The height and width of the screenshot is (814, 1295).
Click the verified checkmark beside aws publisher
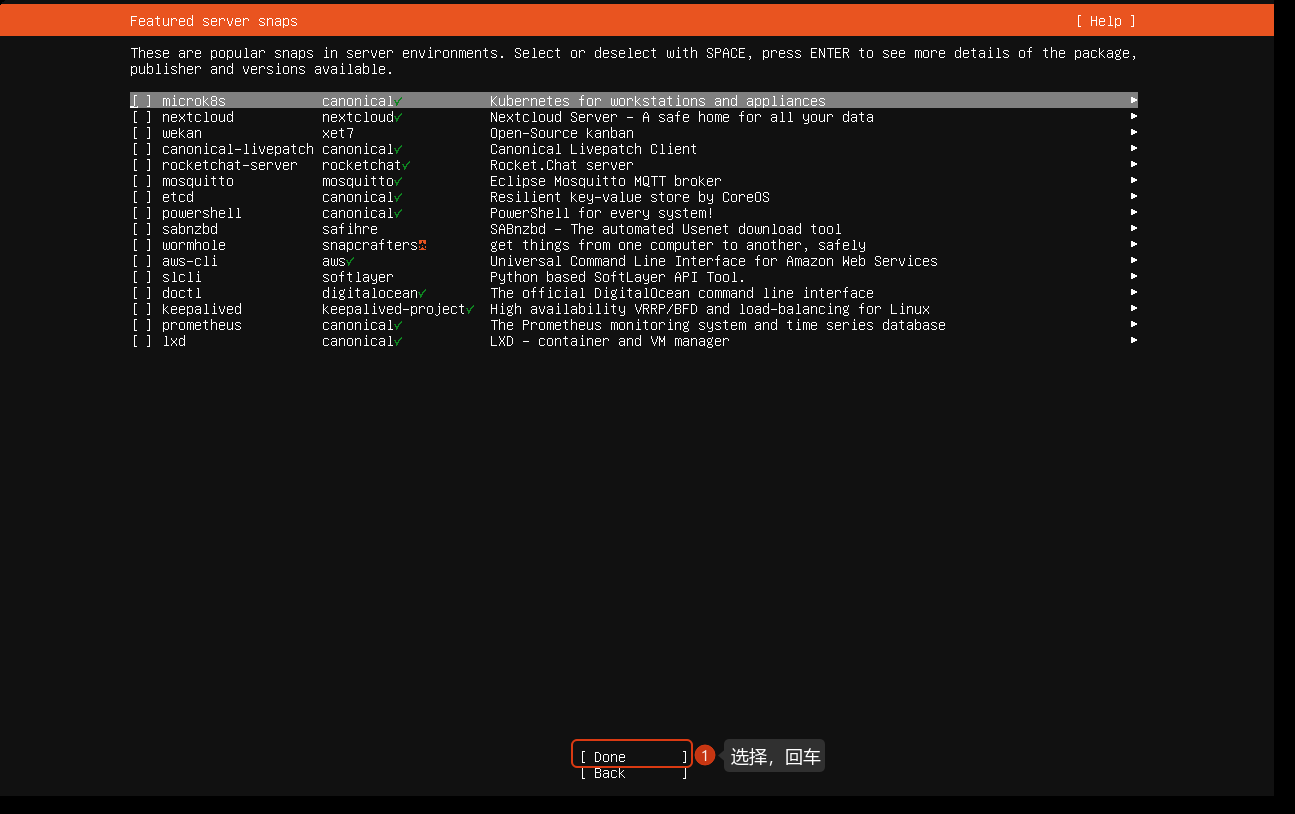click(350, 261)
